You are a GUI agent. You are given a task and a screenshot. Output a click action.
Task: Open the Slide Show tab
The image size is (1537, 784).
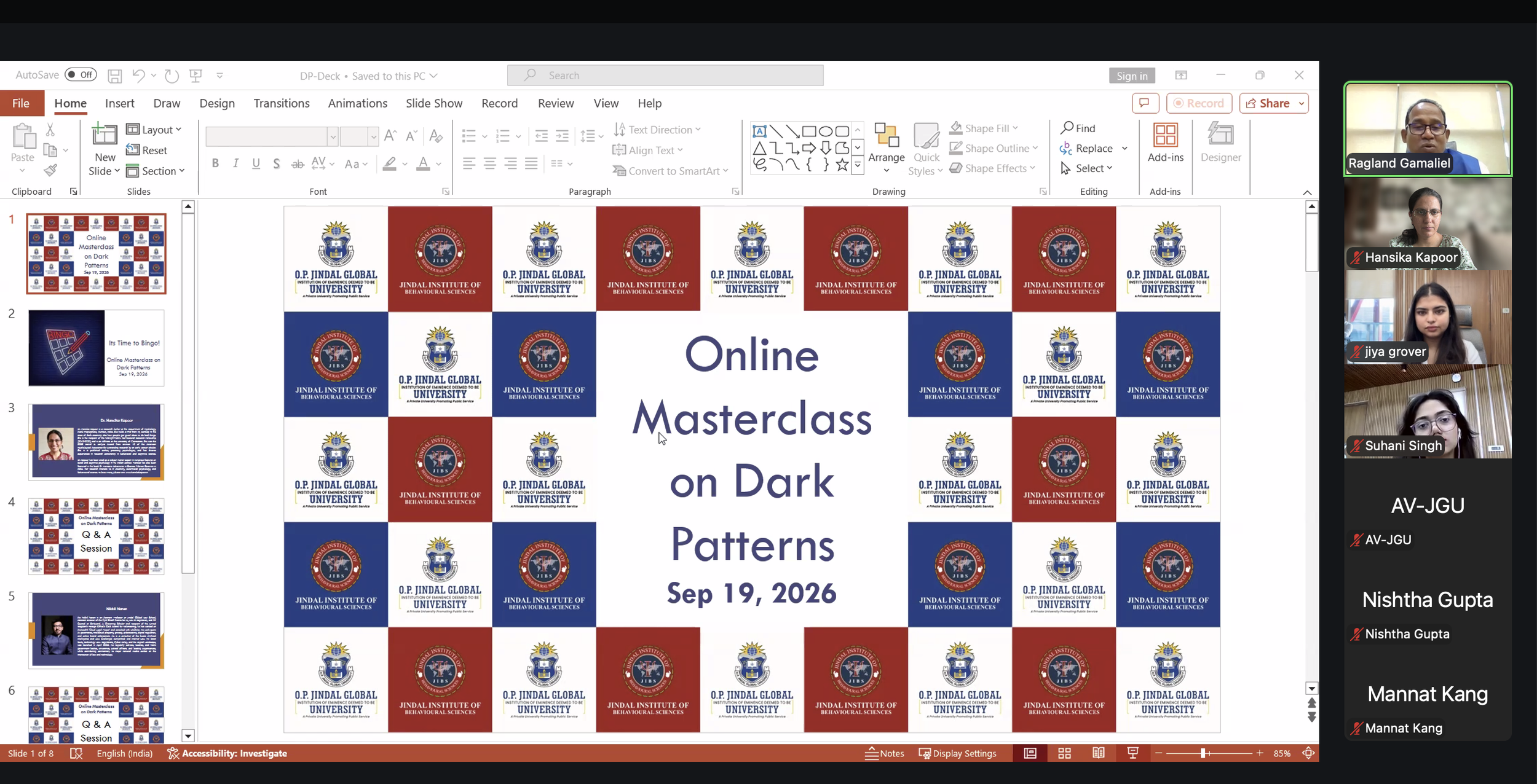tap(434, 103)
